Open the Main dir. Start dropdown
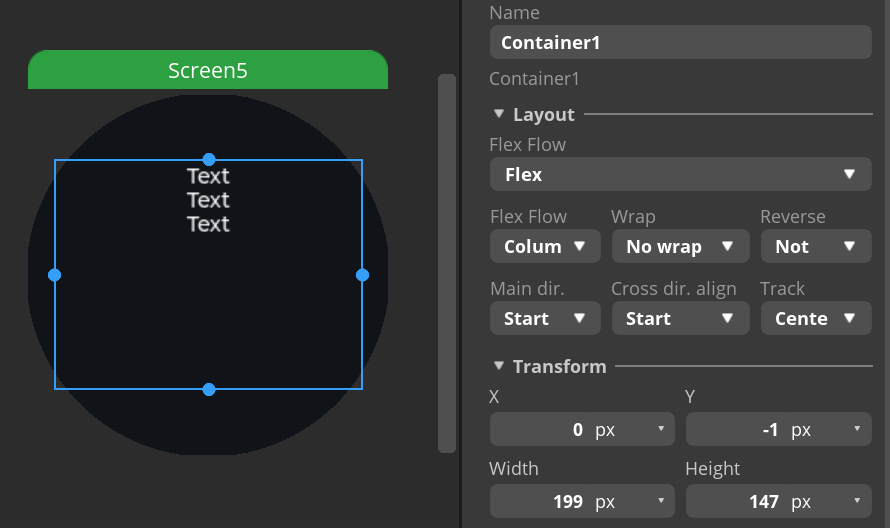The height and width of the screenshot is (528, 890). (x=545, y=318)
